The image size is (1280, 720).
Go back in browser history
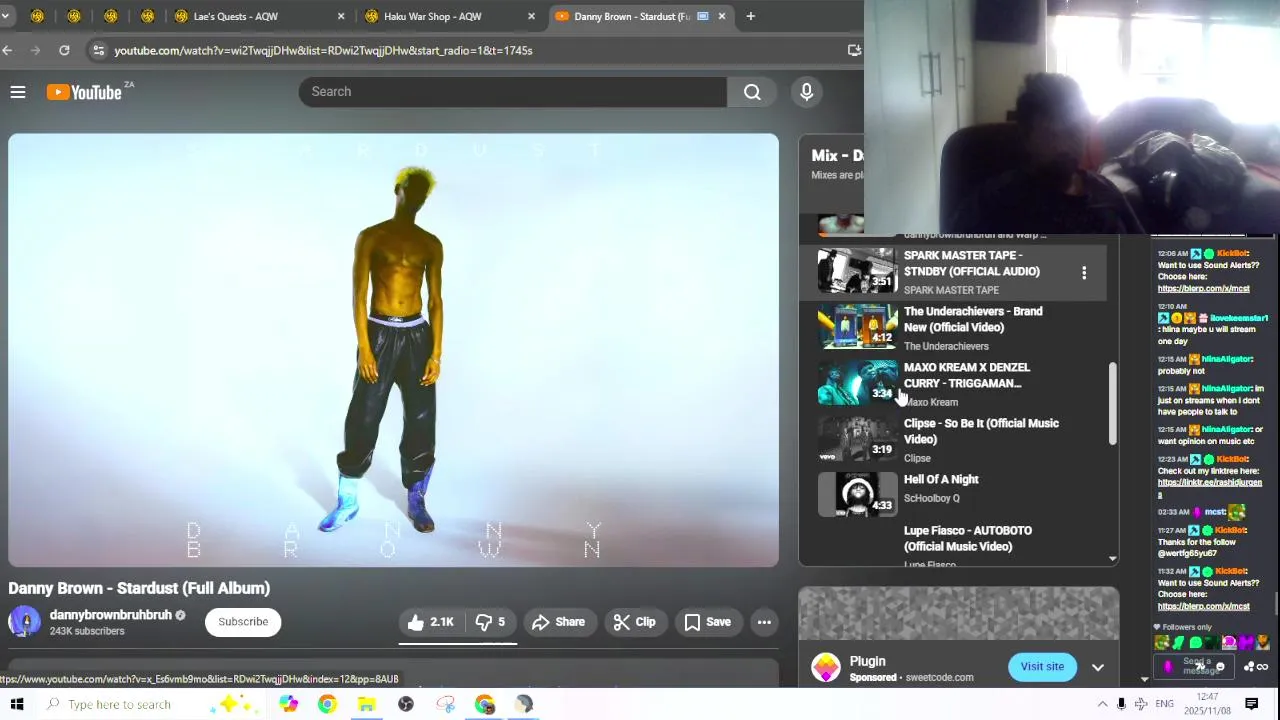click(8, 50)
